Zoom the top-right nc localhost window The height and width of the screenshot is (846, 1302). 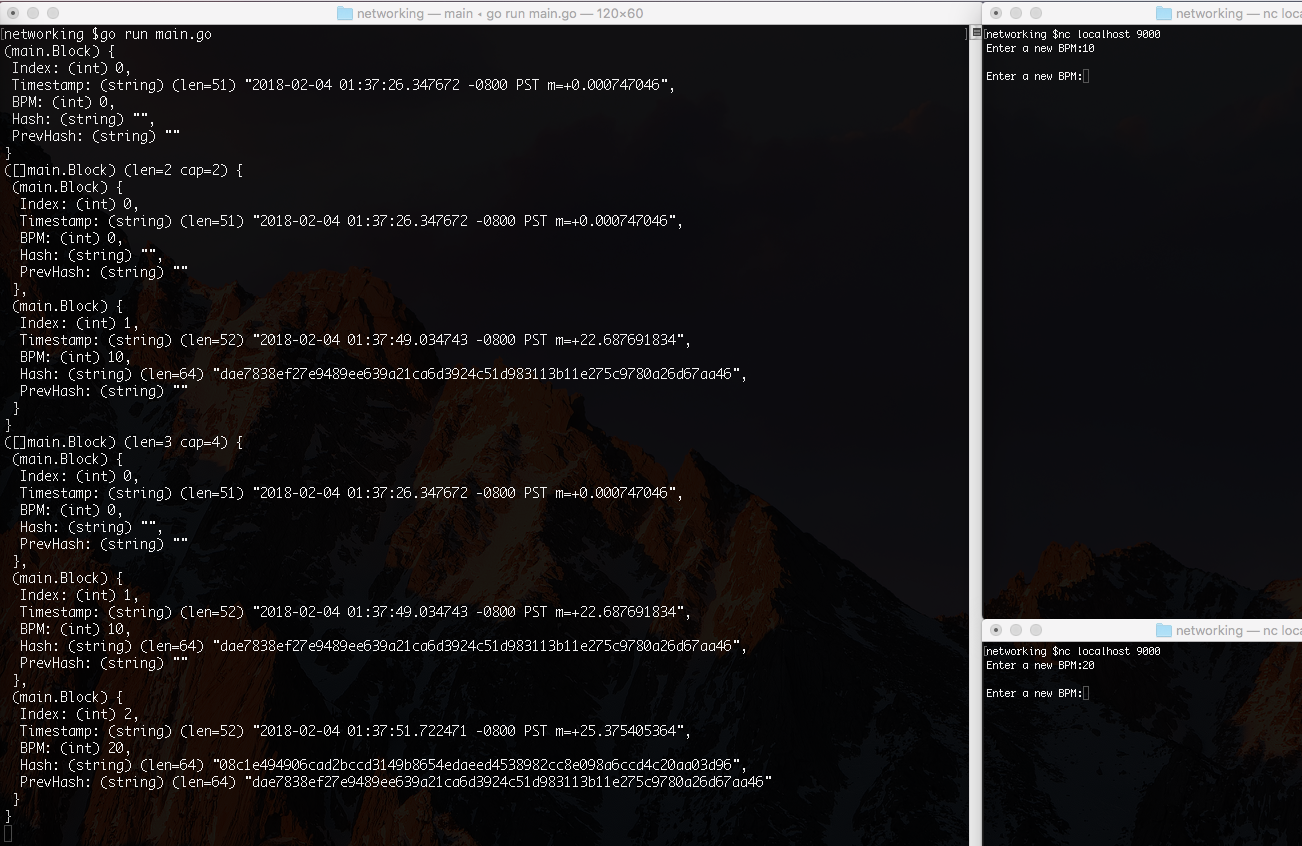pyautogui.click(x=1036, y=13)
